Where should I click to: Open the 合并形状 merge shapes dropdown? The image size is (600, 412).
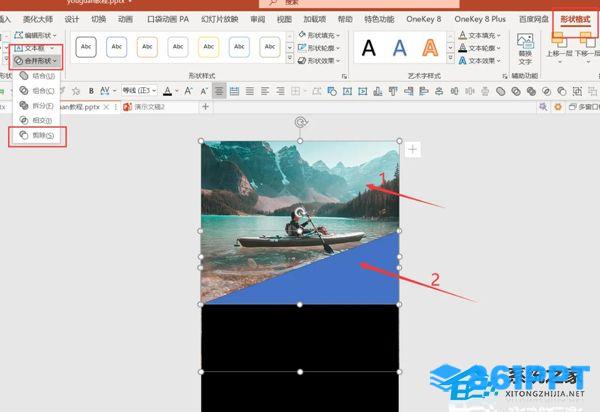coord(36,61)
